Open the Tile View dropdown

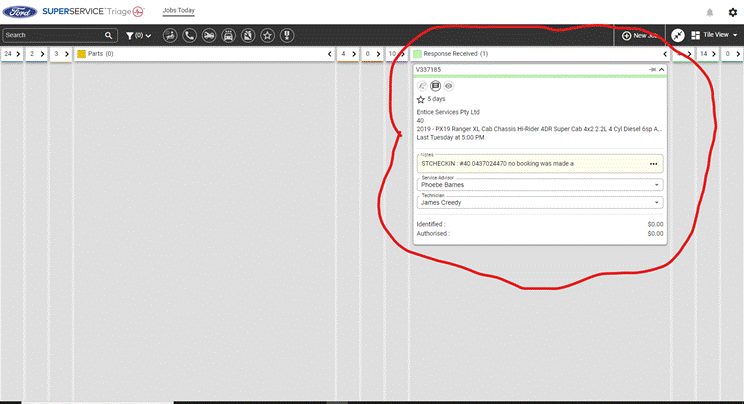pyautogui.click(x=715, y=35)
